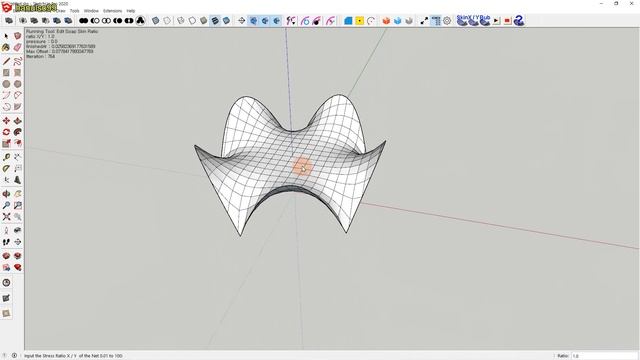
Task: Open the Window menu
Action: (x=91, y=11)
